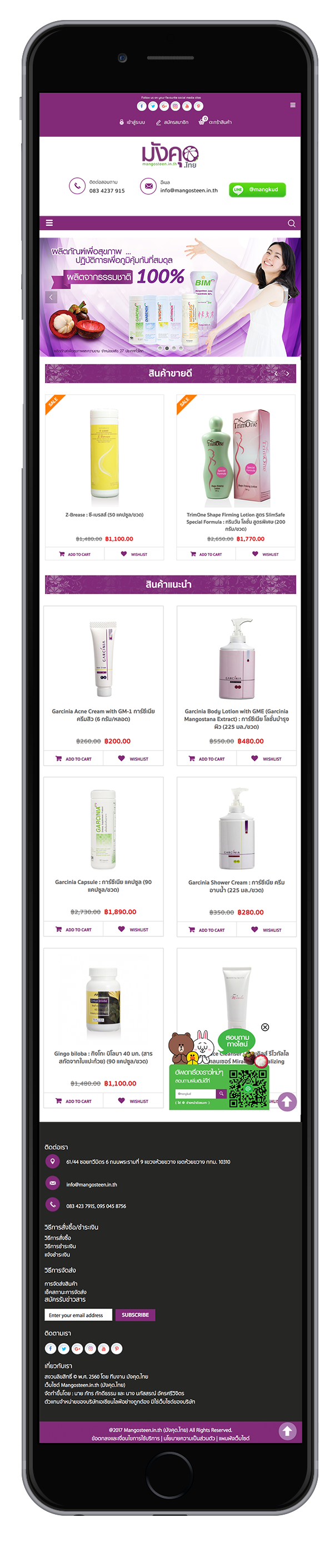Click the scroll-to-top arrow in footer
The image size is (335, 1568).
[288, 1431]
